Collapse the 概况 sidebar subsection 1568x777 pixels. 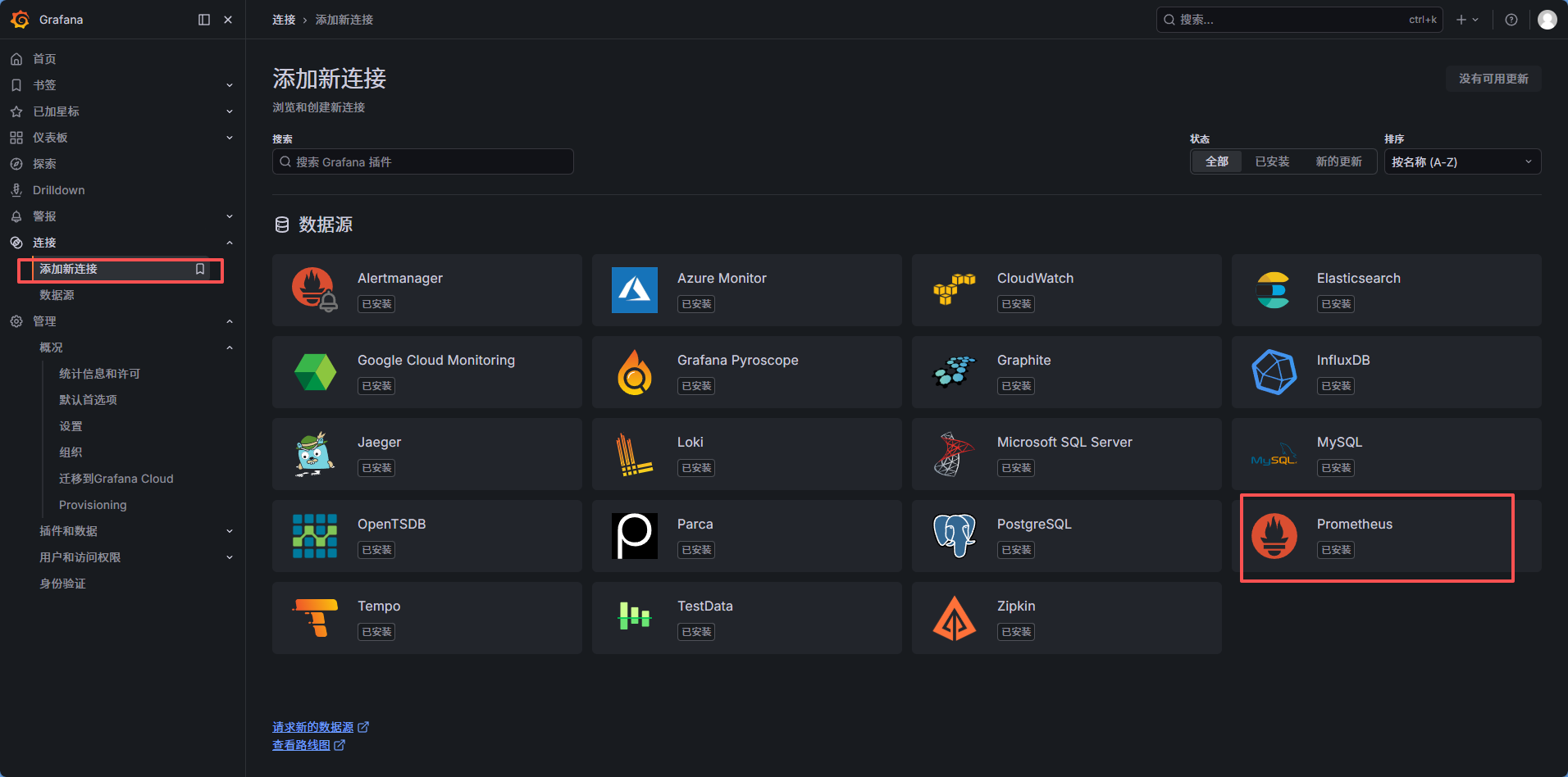tap(230, 348)
